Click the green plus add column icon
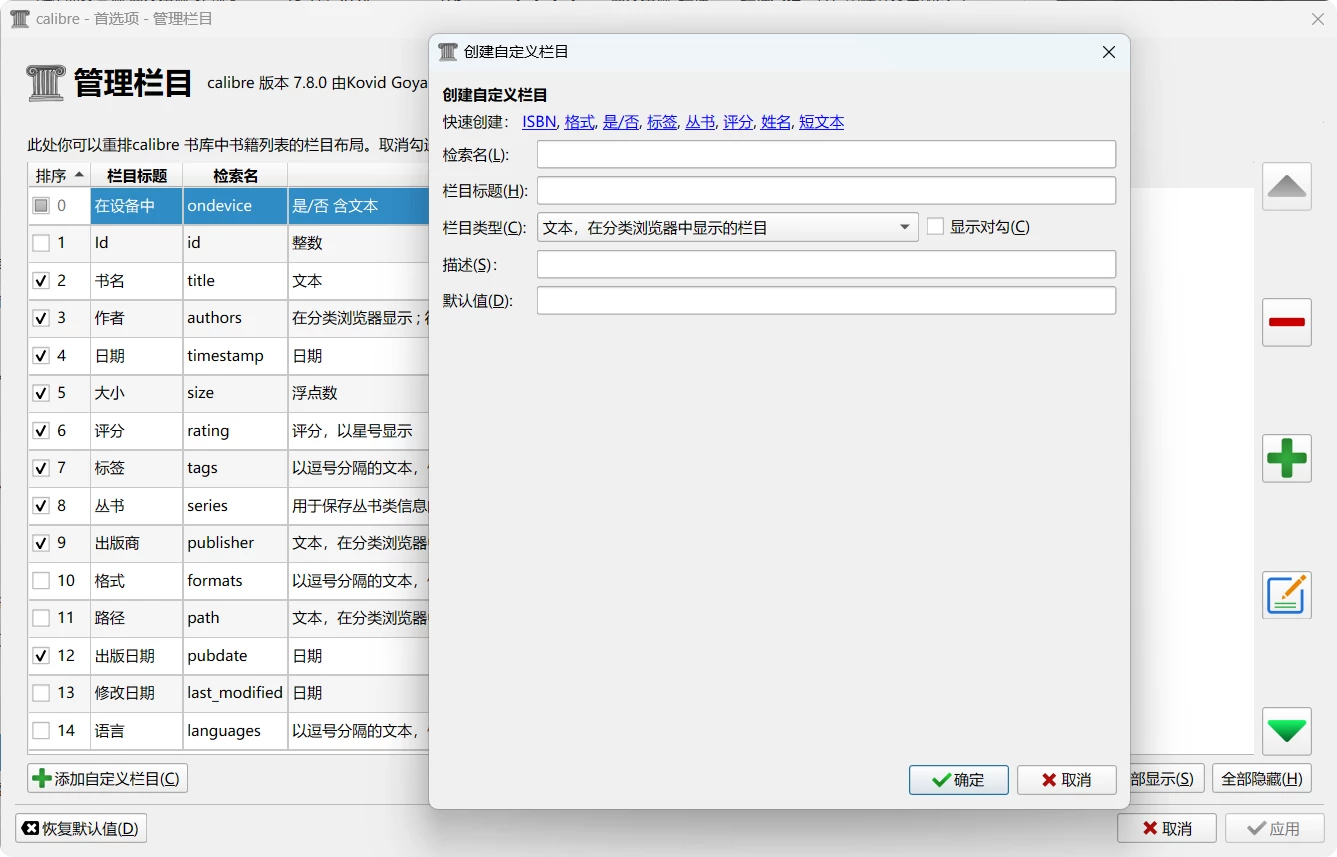 coord(1286,458)
